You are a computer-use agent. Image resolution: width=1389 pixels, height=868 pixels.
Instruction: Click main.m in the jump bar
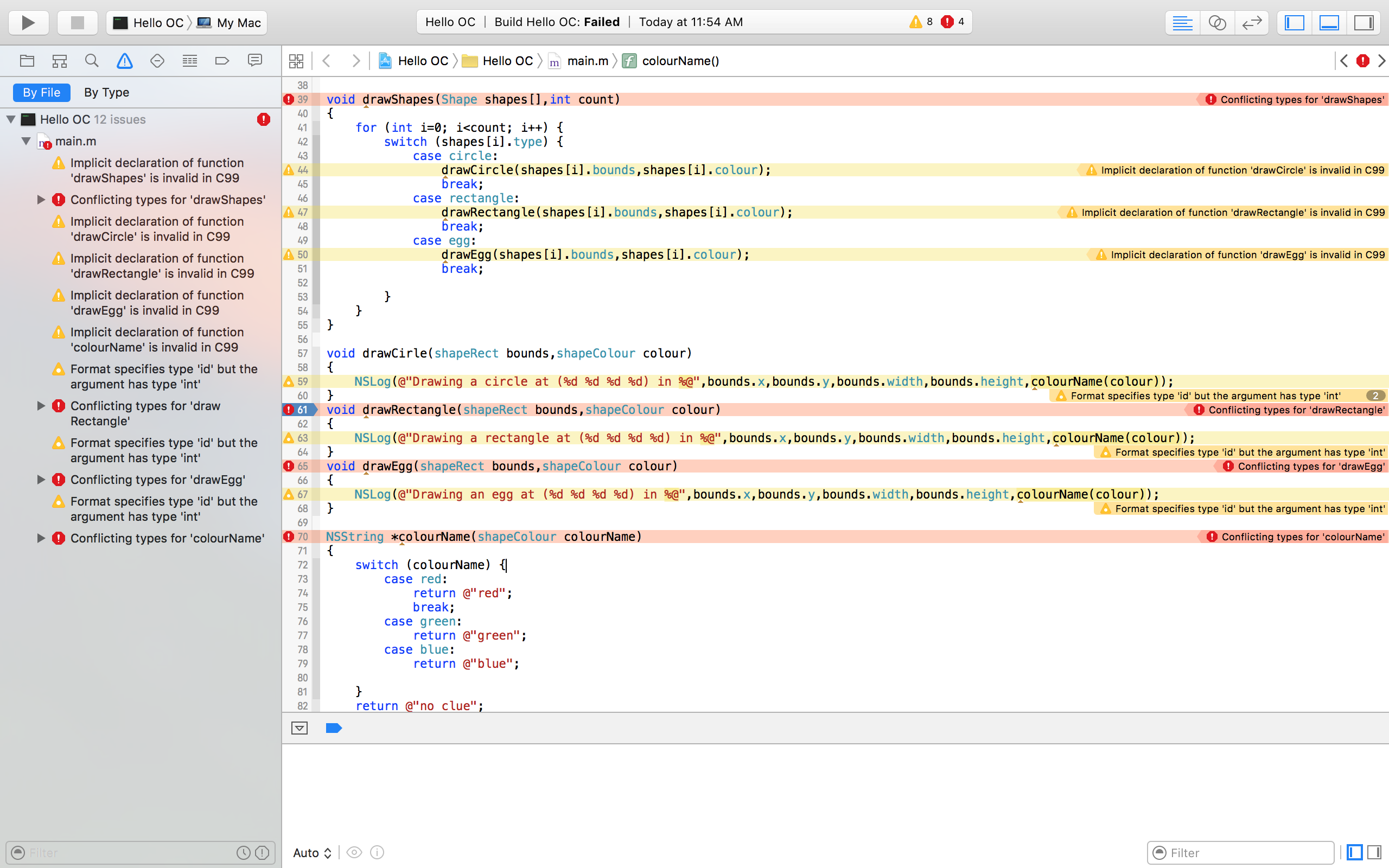click(578, 61)
